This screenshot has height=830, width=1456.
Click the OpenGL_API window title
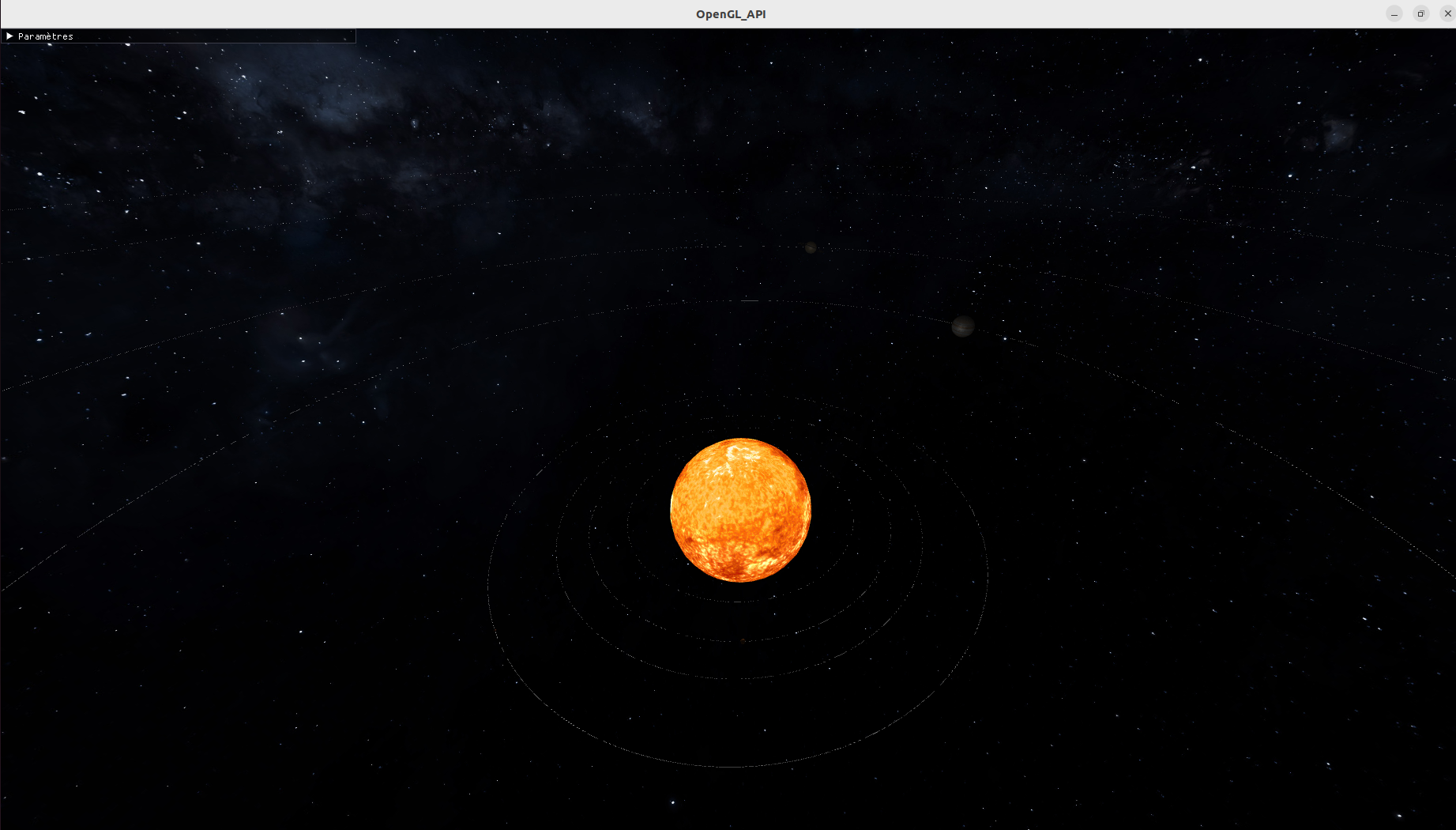pyautogui.click(x=730, y=14)
